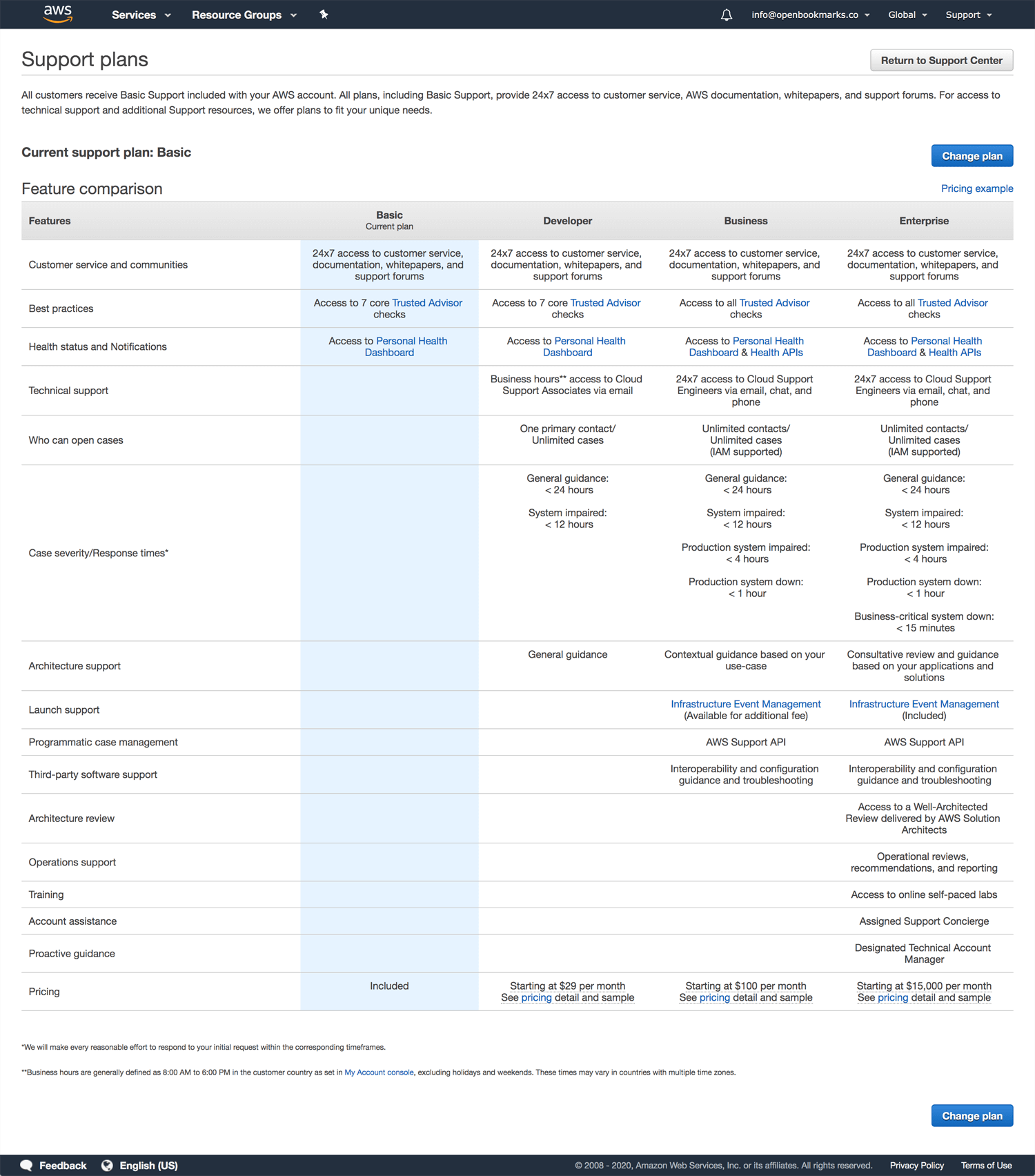The height and width of the screenshot is (1176, 1035).
Task: Select 'Starting at $29 per month' text
Action: [567, 986]
